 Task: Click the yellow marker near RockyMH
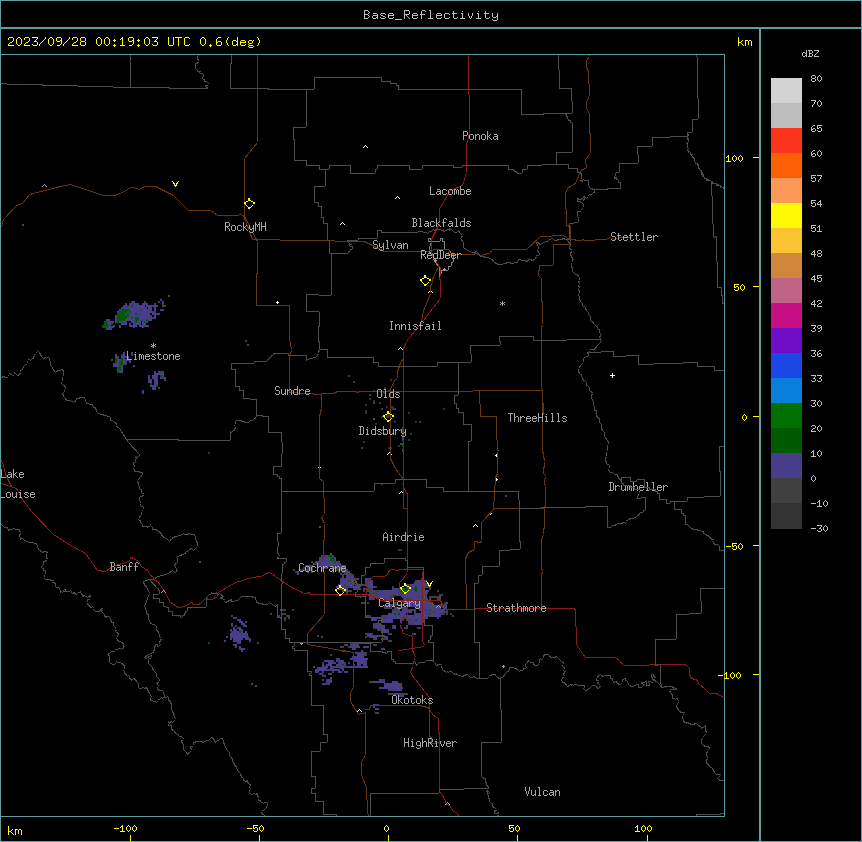pos(249,204)
